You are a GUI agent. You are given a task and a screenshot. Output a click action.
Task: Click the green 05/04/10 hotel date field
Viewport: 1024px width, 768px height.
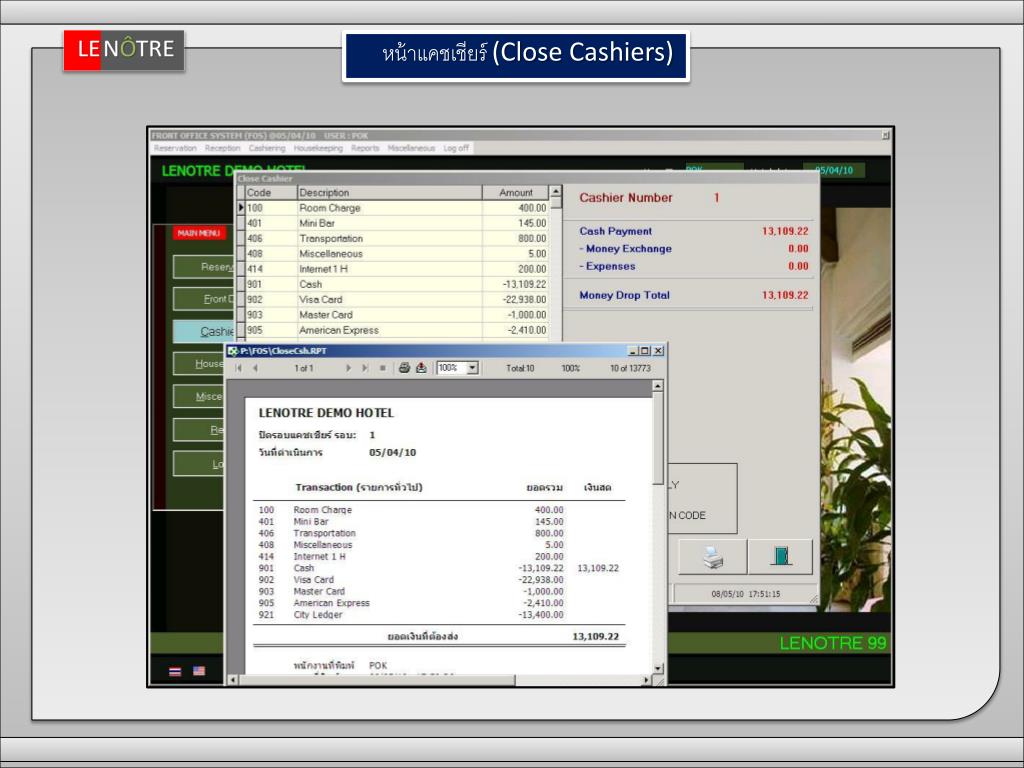click(x=834, y=170)
